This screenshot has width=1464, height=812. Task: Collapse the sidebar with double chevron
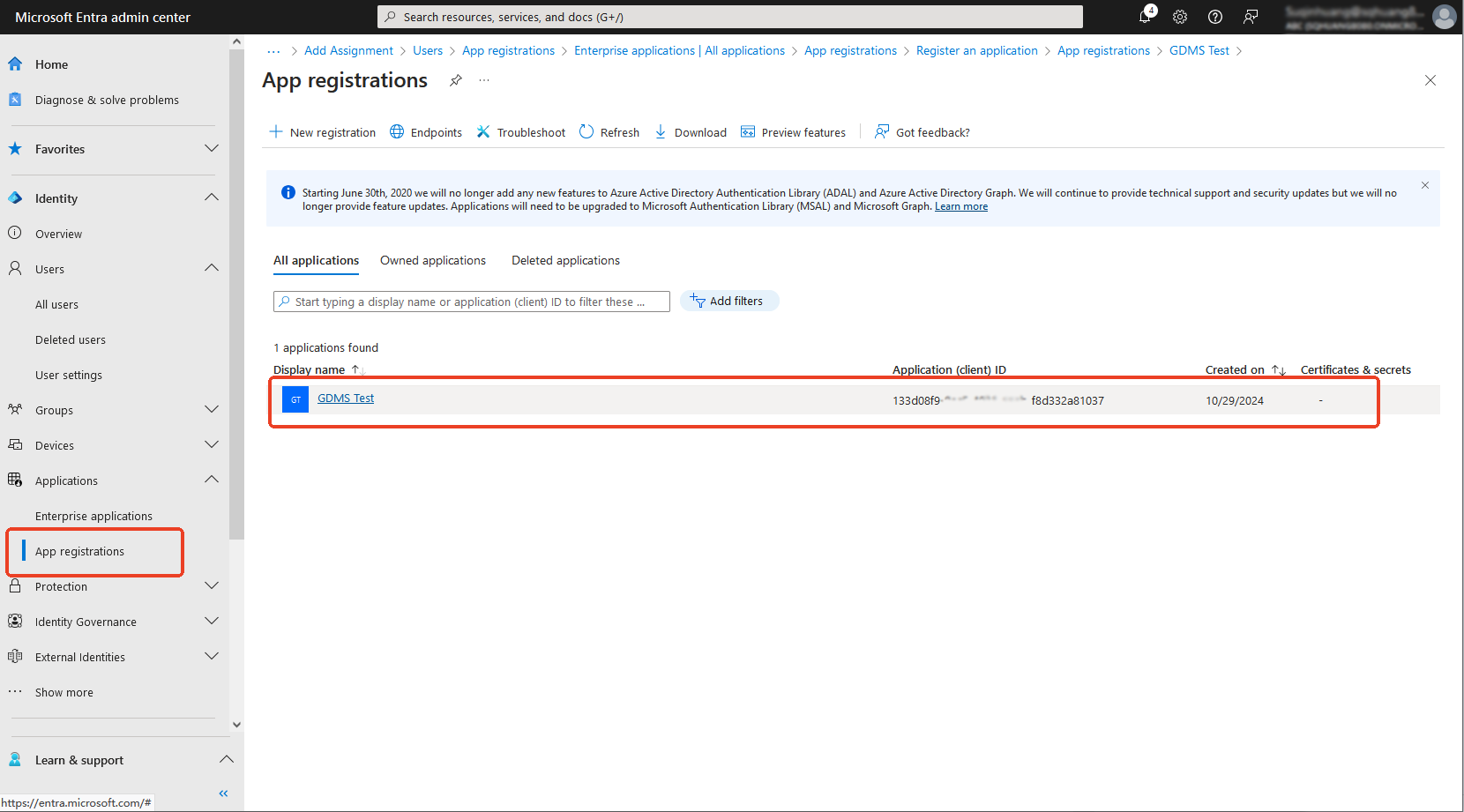(224, 793)
